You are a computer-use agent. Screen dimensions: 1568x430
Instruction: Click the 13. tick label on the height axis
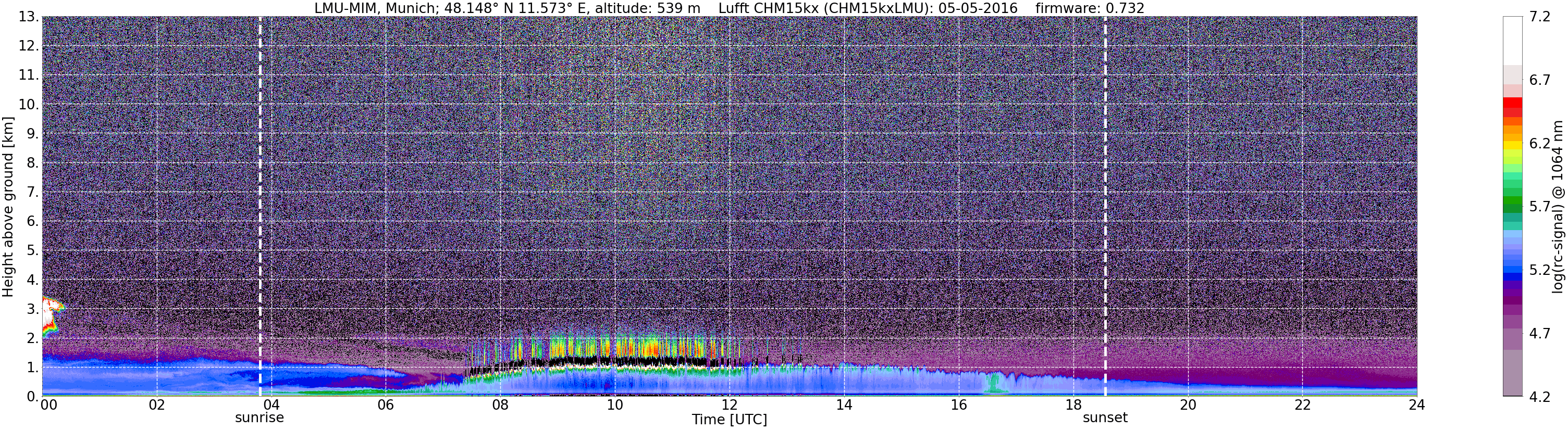pyautogui.click(x=29, y=17)
